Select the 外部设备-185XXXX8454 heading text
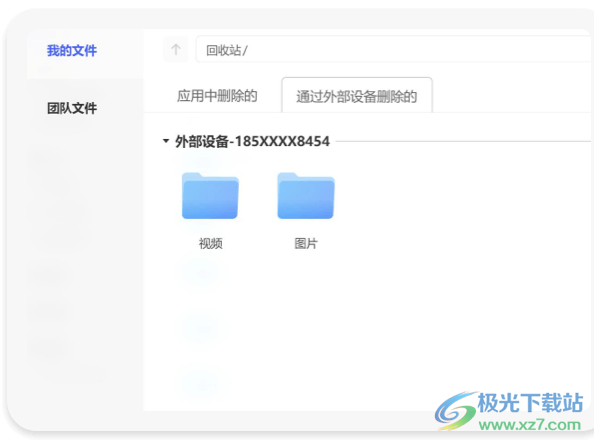Image resolution: width=594 pixels, height=441 pixels. [x=252, y=141]
